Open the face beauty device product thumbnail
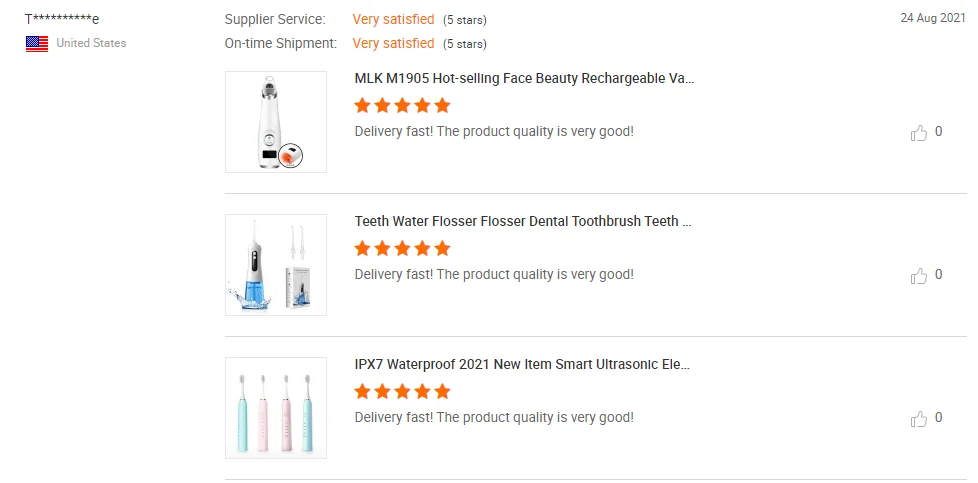978x483 pixels. (x=276, y=122)
